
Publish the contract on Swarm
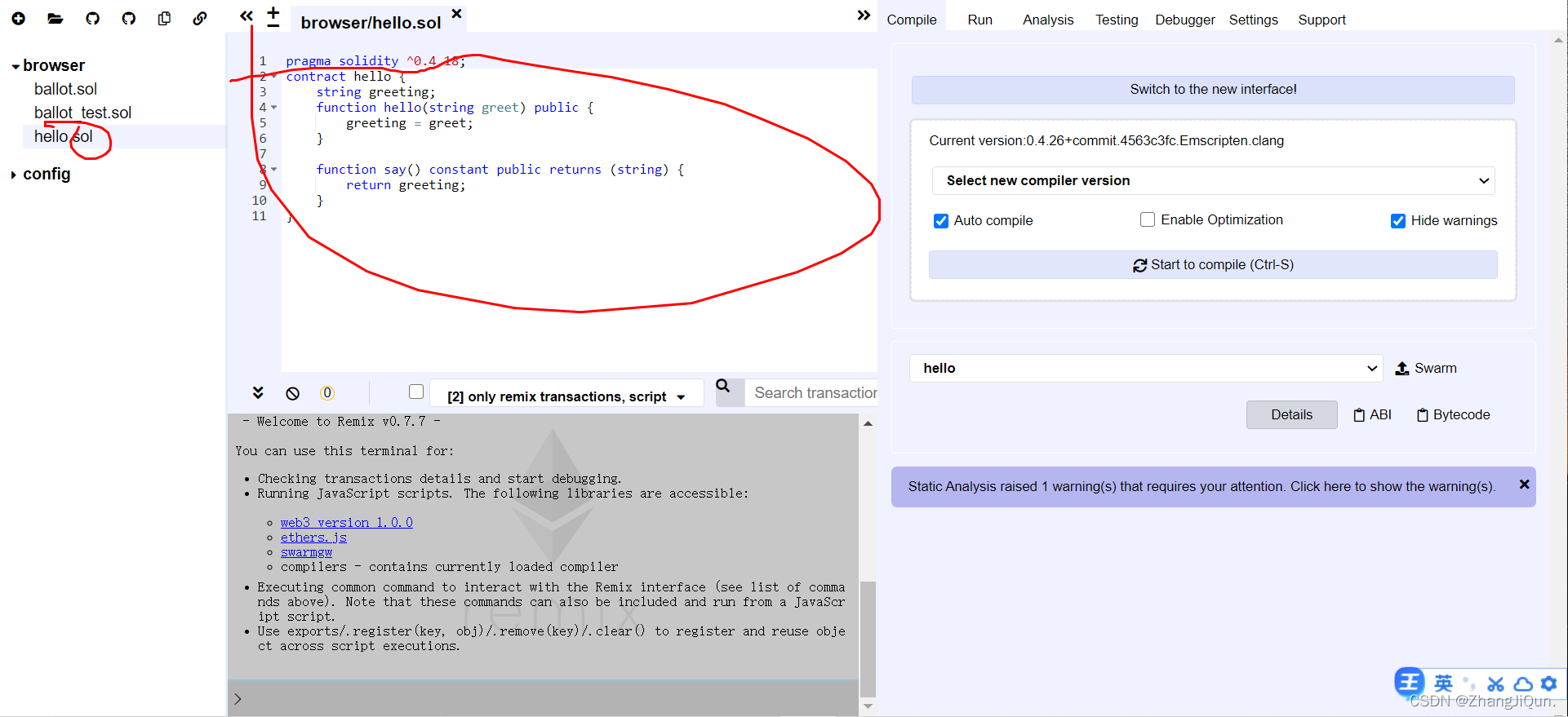(1426, 368)
